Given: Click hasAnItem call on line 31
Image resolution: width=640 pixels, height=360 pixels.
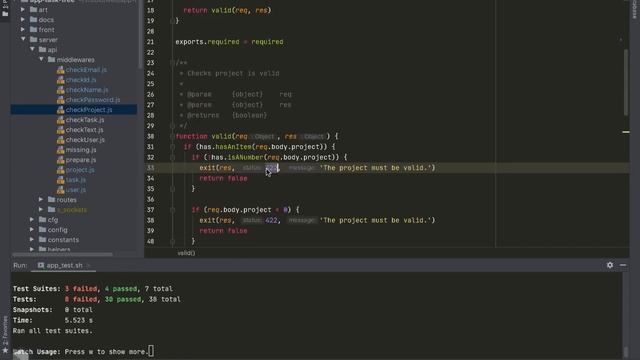Looking at the screenshot, I should (233, 147).
